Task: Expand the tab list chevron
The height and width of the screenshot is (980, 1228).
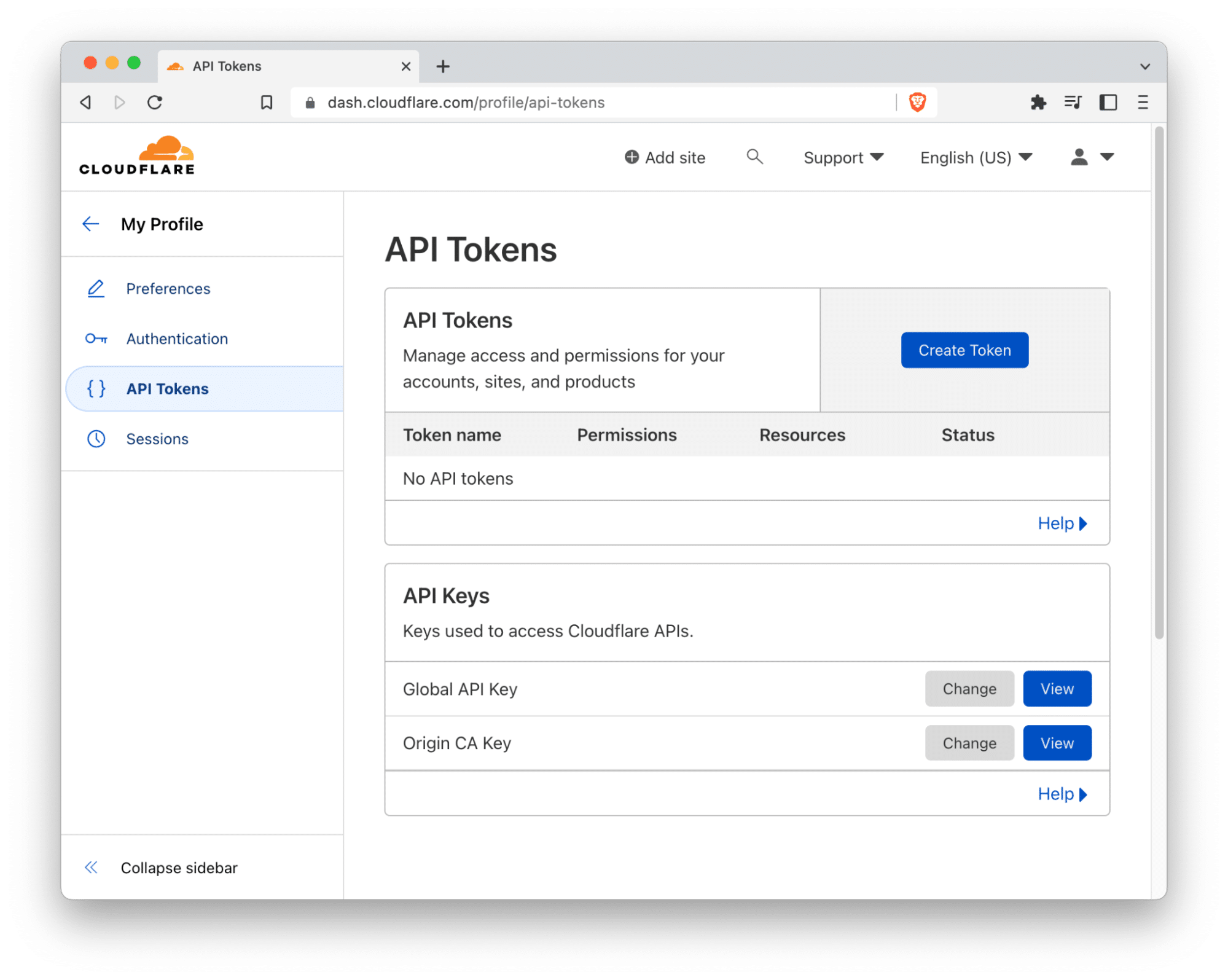Action: coord(1144,66)
